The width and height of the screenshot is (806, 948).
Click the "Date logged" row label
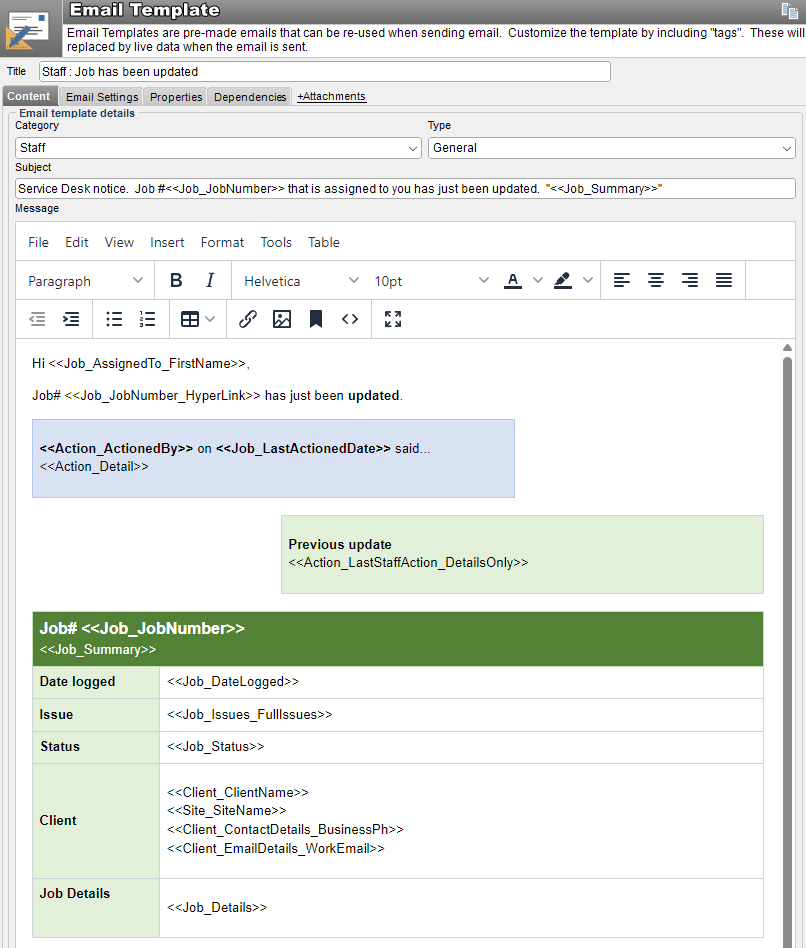tap(77, 682)
